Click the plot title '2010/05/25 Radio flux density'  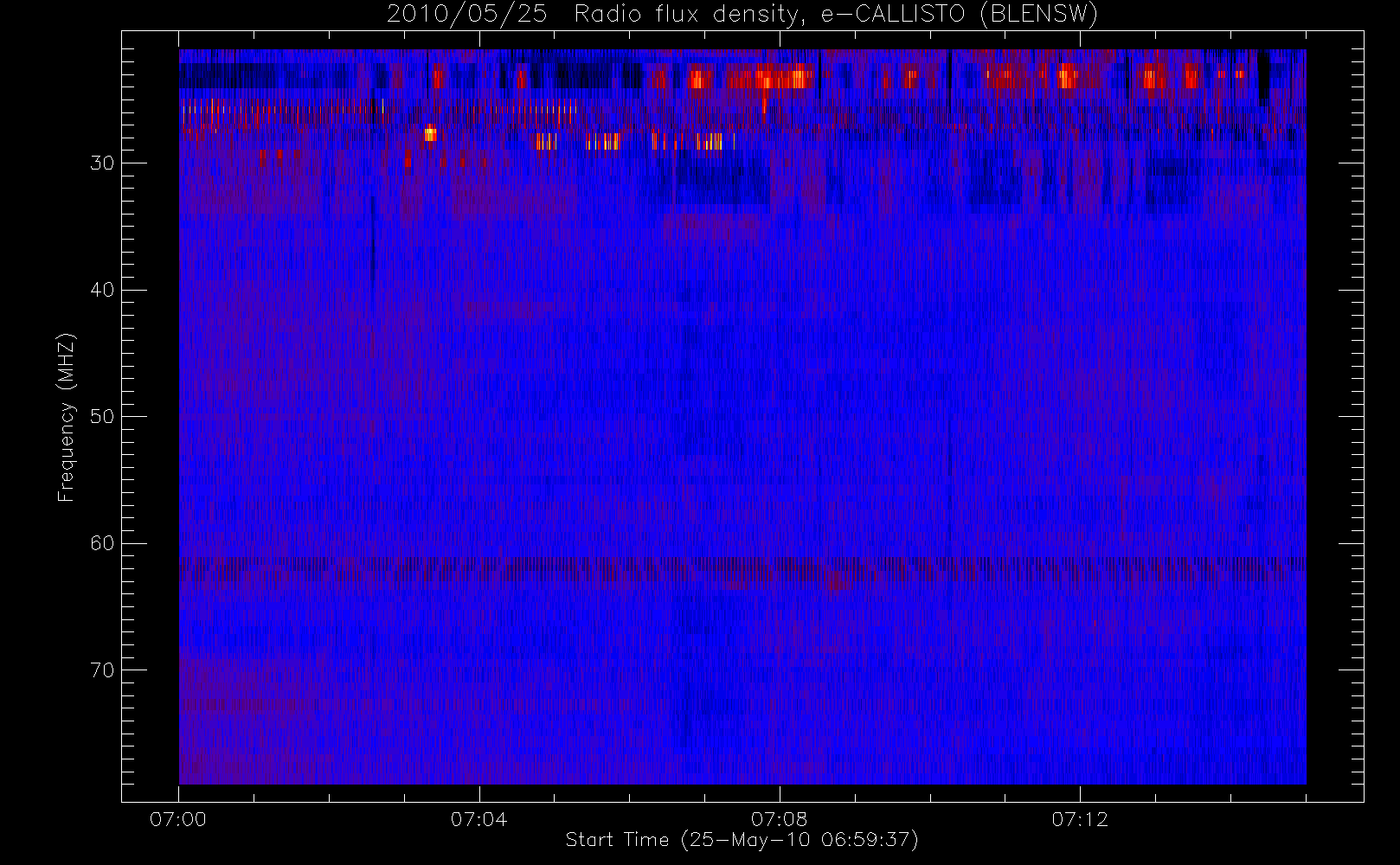742,15
